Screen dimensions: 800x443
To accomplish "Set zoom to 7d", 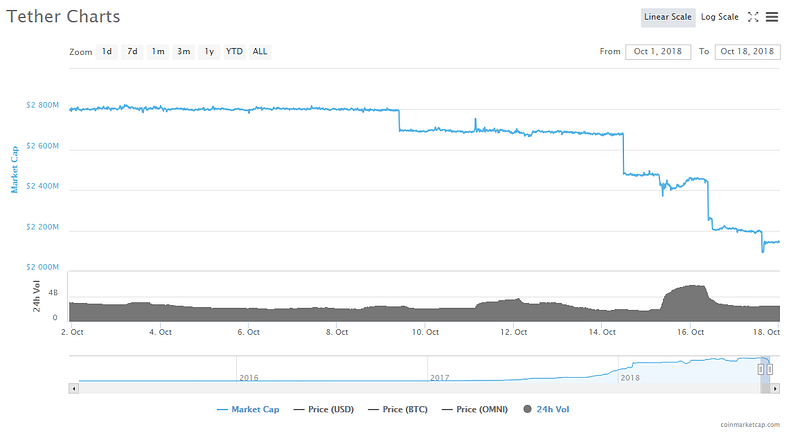I will [x=132, y=52].
